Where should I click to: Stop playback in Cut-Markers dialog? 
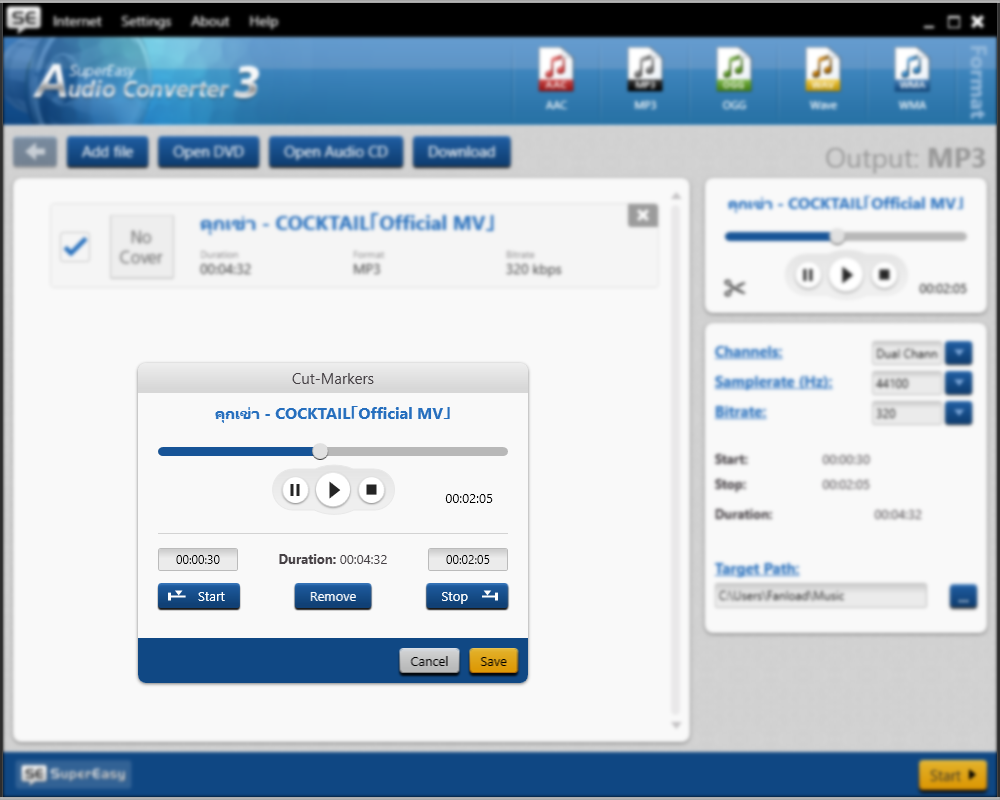coord(371,490)
